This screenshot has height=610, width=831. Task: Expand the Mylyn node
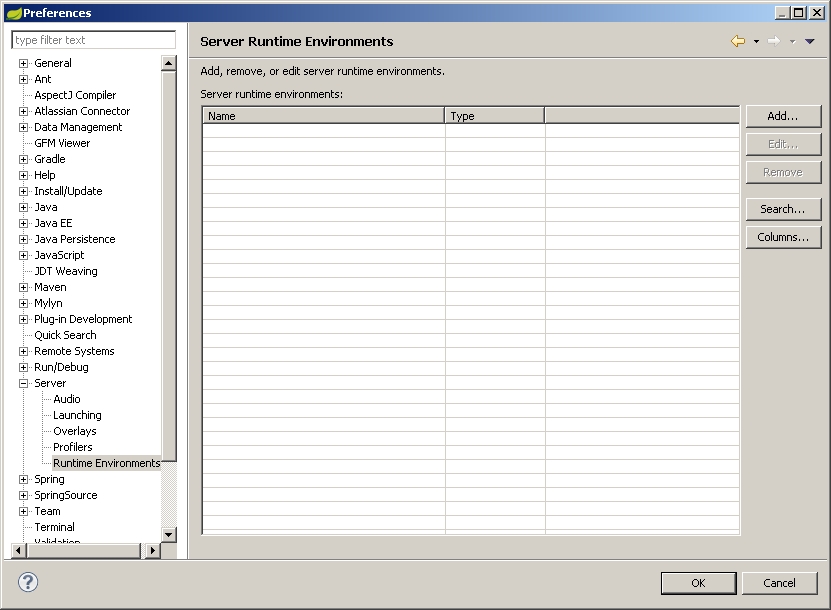tap(23, 303)
